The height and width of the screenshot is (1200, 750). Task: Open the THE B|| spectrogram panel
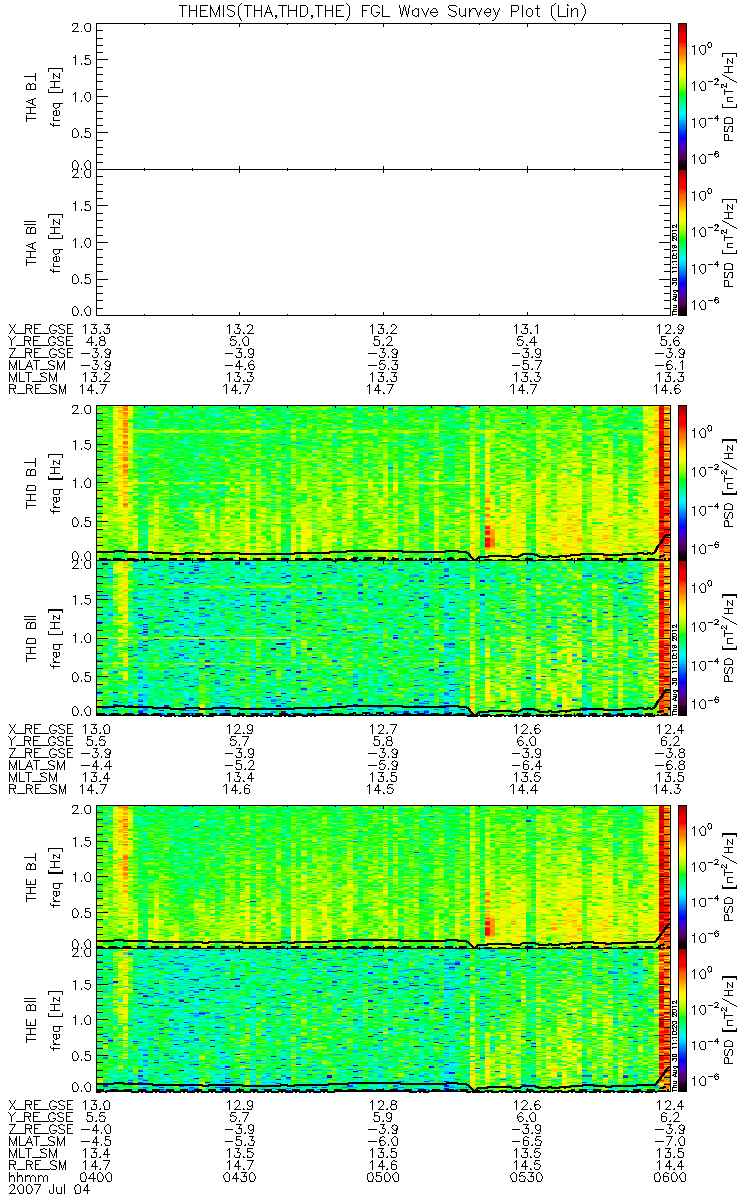[384, 1019]
